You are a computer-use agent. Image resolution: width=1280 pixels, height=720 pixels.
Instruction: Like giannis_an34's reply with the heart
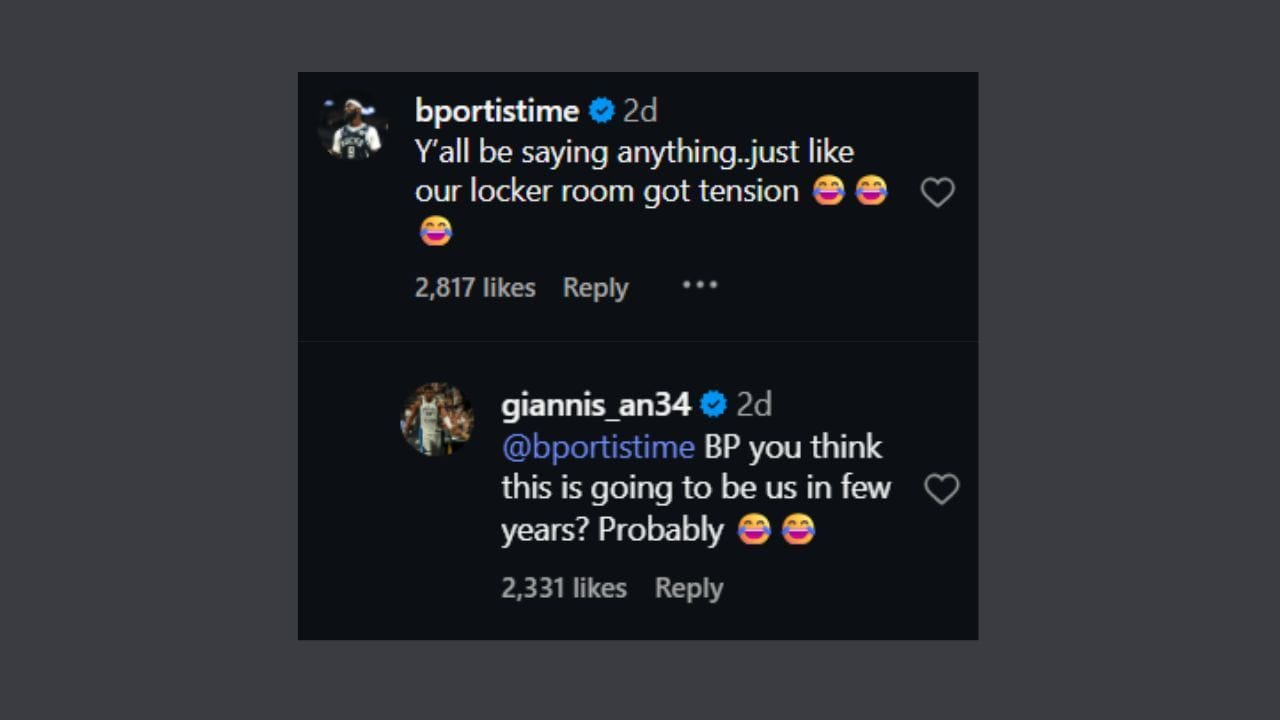pyautogui.click(x=941, y=489)
